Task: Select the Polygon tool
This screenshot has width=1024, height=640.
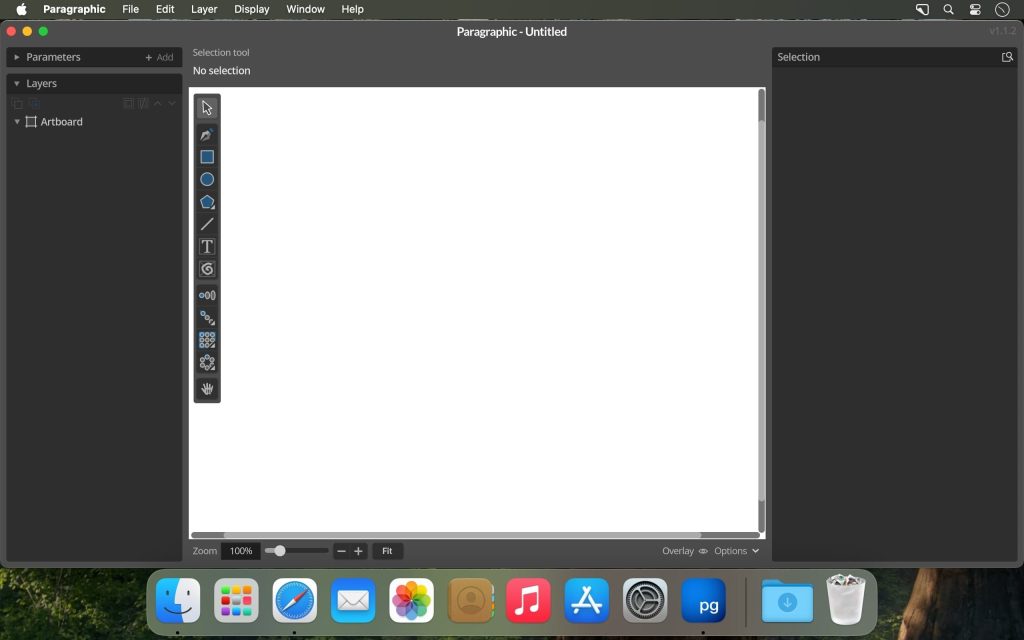Action: [x=207, y=202]
